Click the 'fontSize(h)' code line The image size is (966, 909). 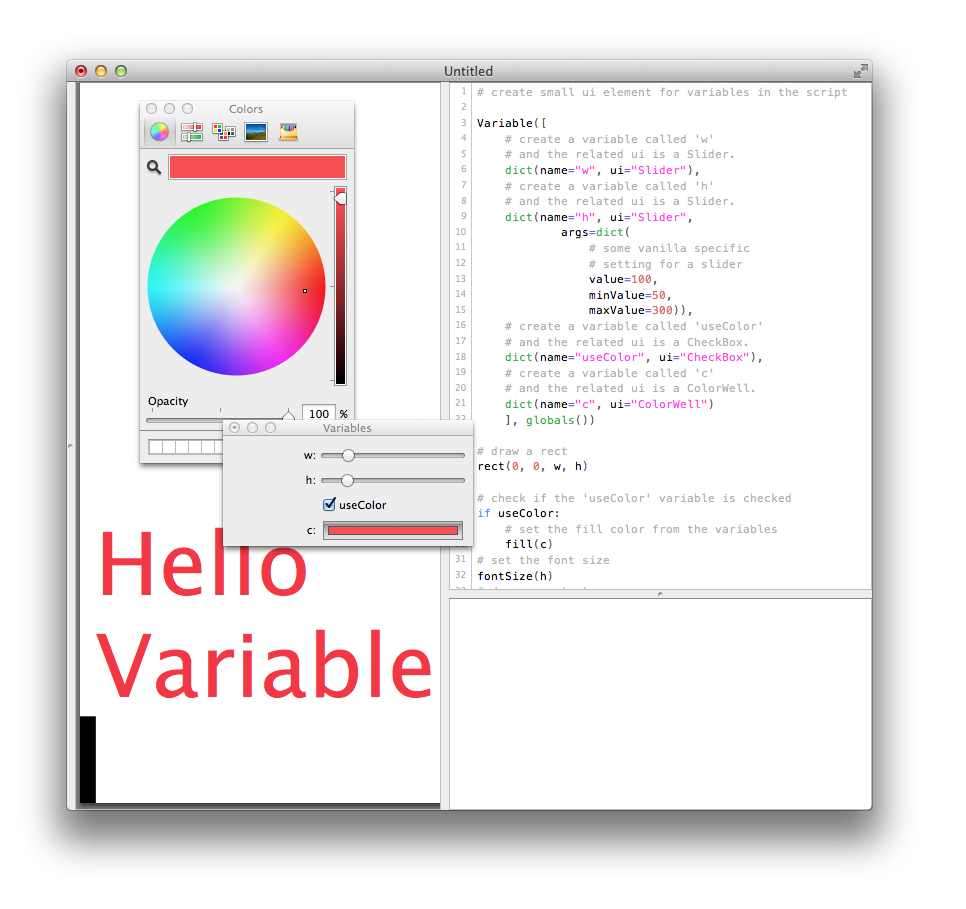(515, 576)
